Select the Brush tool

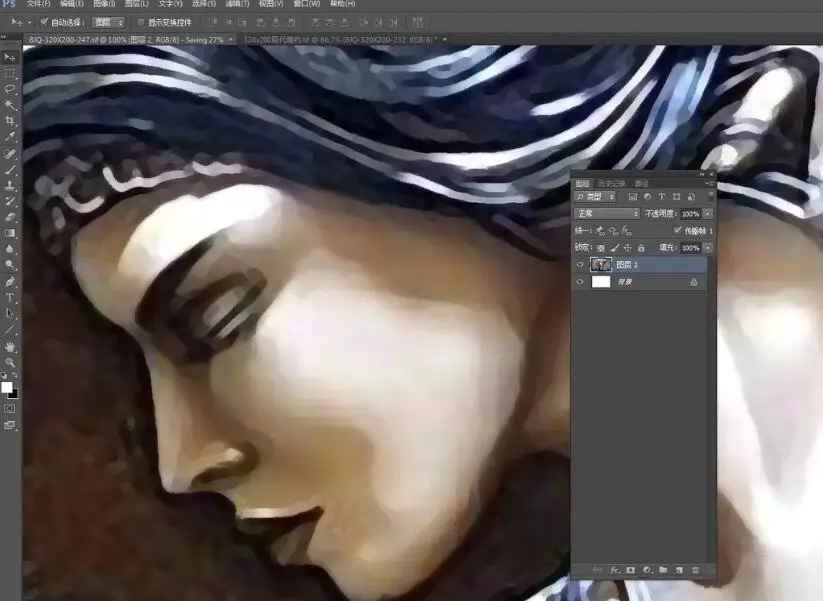click(10, 170)
